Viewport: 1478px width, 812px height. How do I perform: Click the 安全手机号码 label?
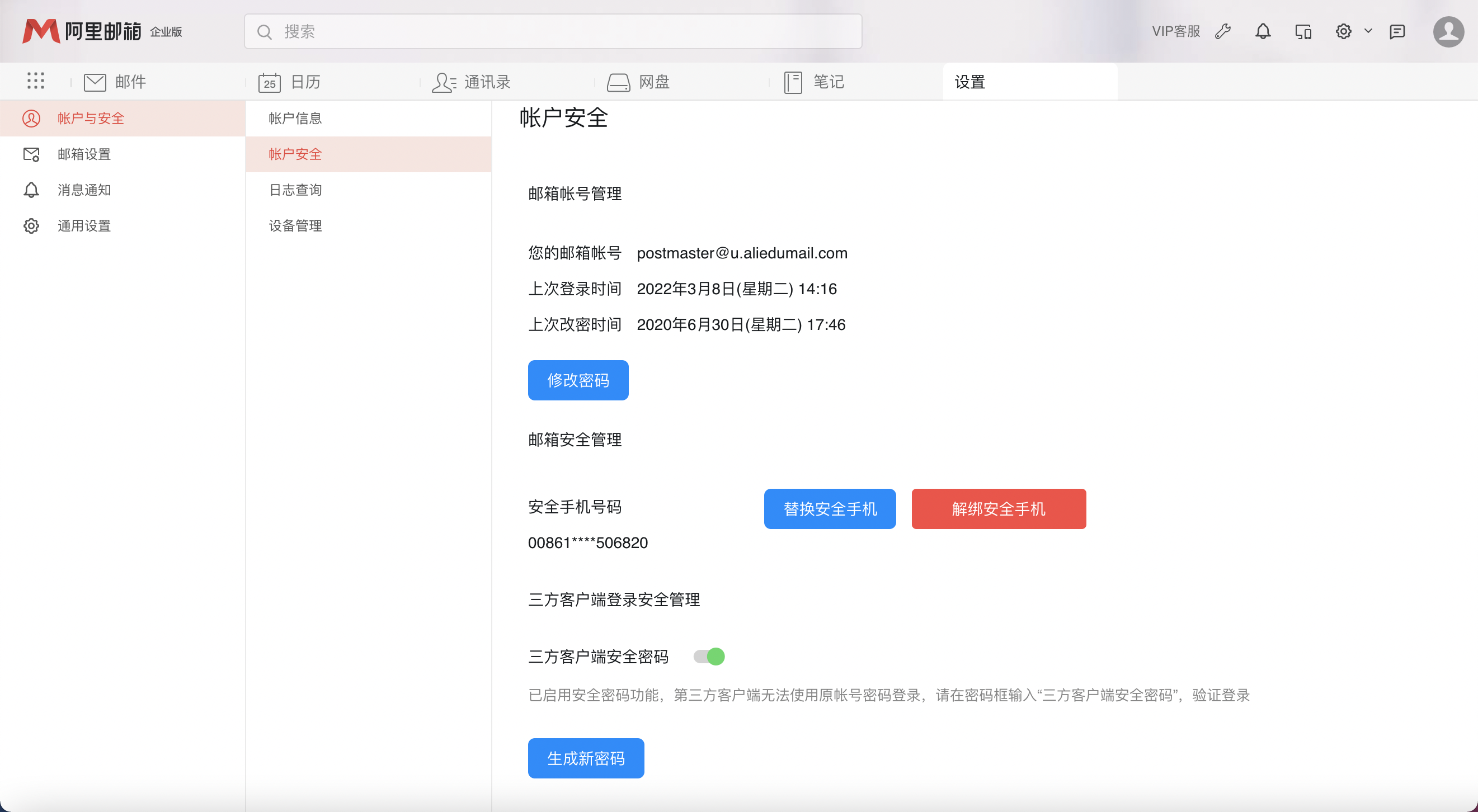pos(575,507)
